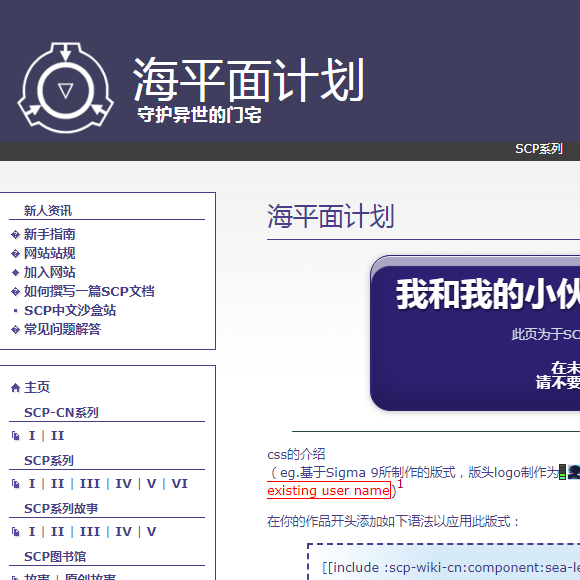Open SCP-CN系列 series II
The image size is (580, 580).
(x=57, y=436)
